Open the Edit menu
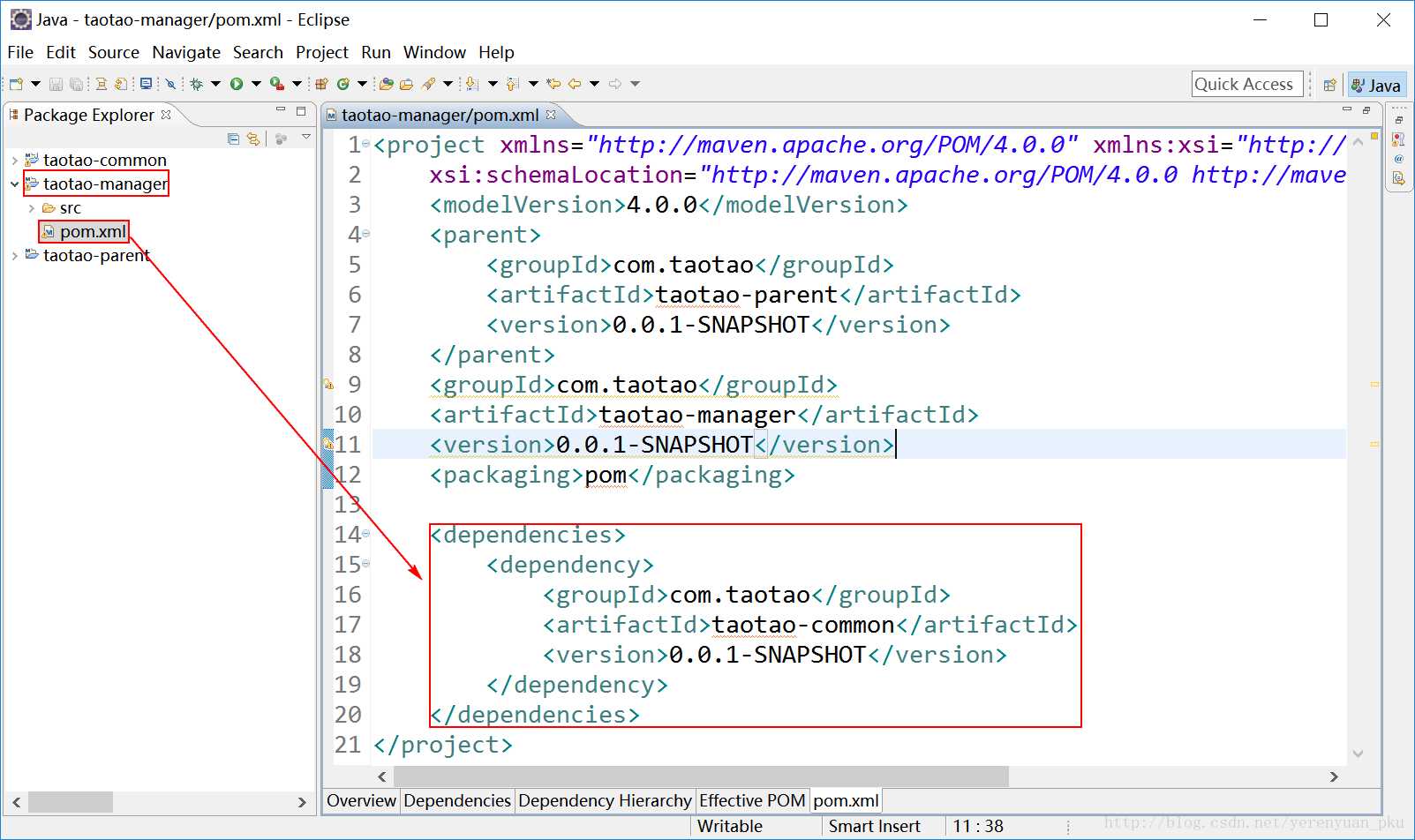The height and width of the screenshot is (840, 1415). 61,52
